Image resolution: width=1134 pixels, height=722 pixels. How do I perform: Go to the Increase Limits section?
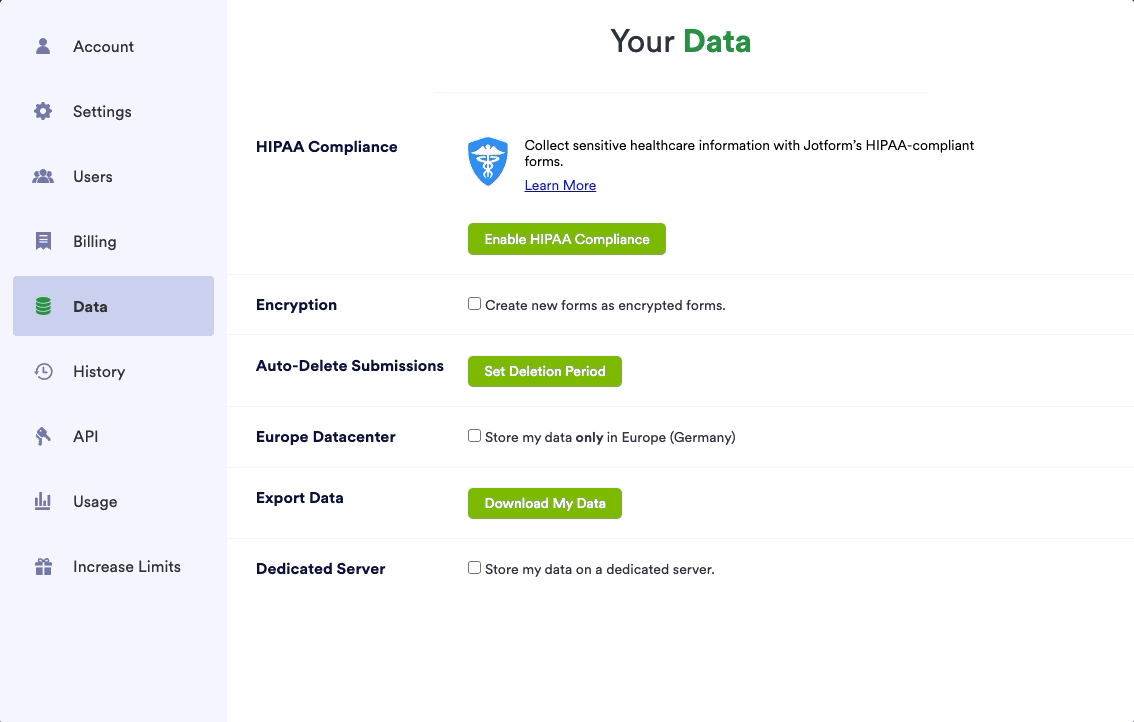pos(126,566)
